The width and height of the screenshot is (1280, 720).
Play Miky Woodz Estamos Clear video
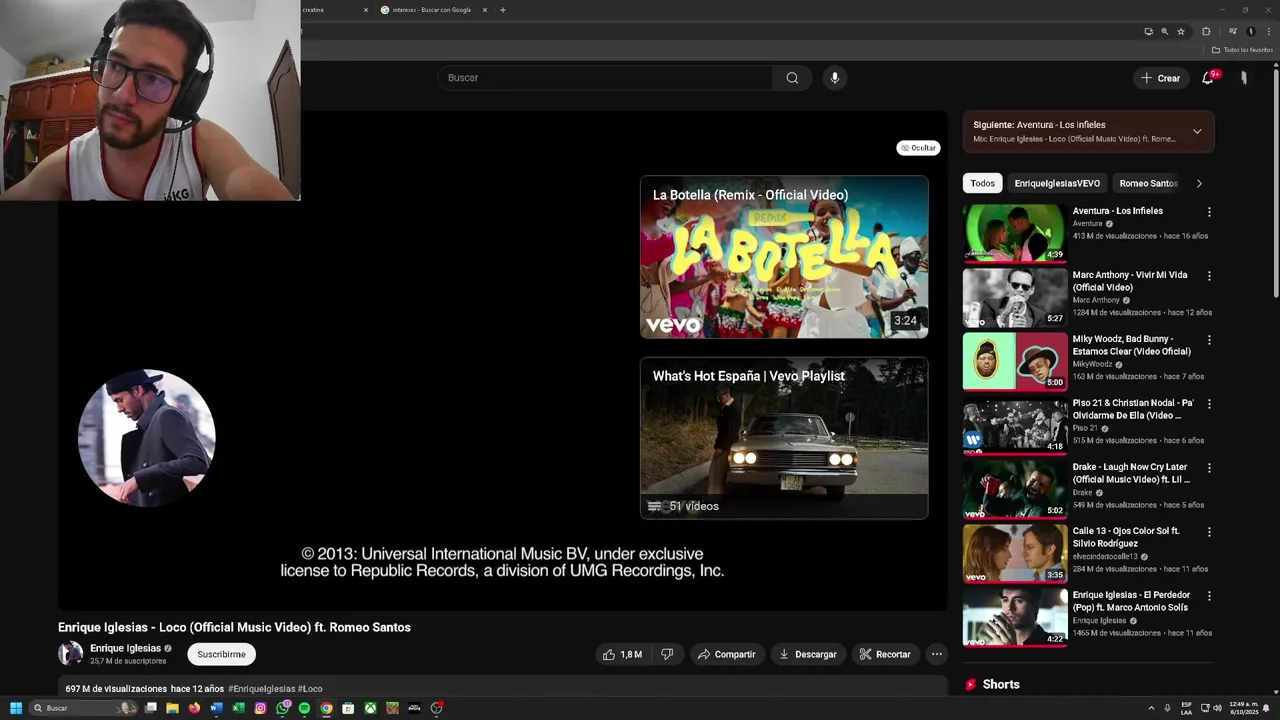pos(1014,361)
